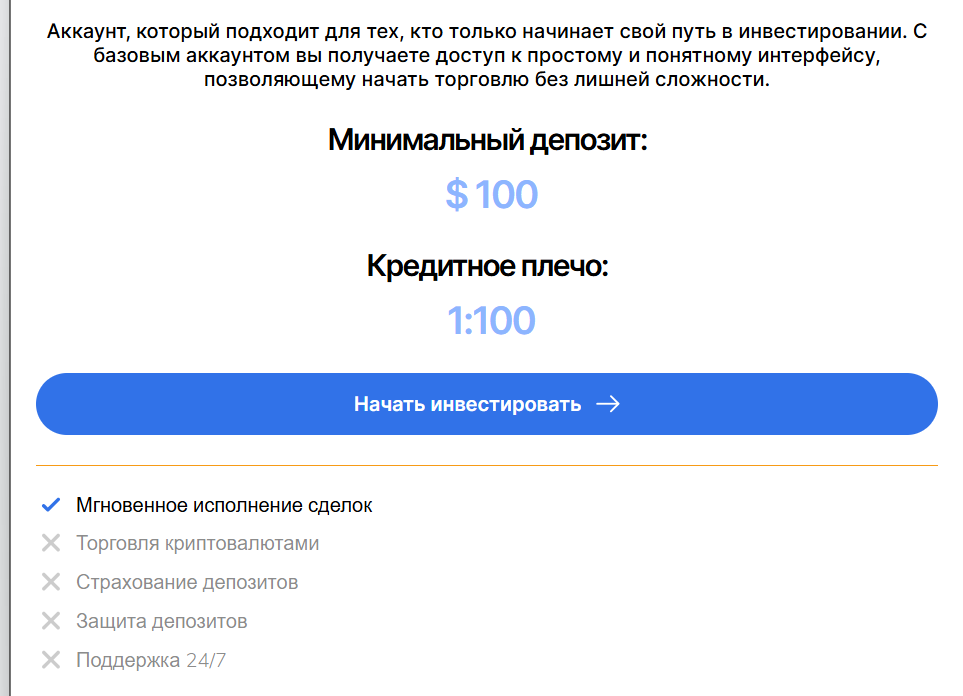963x696 pixels.
Task: Click the blue checkmark beside Мгновенное исполнение сделок
Action: [x=50, y=505]
